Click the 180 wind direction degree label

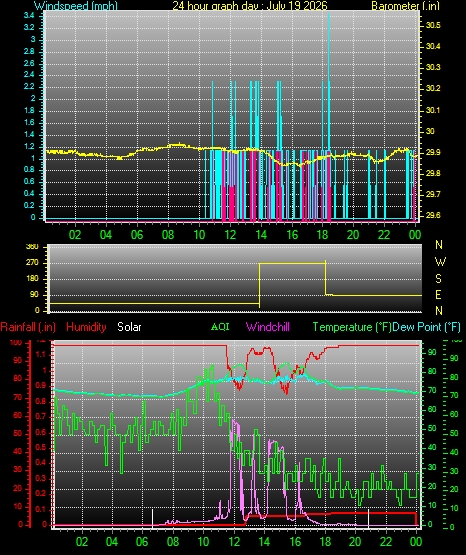pos(32,279)
